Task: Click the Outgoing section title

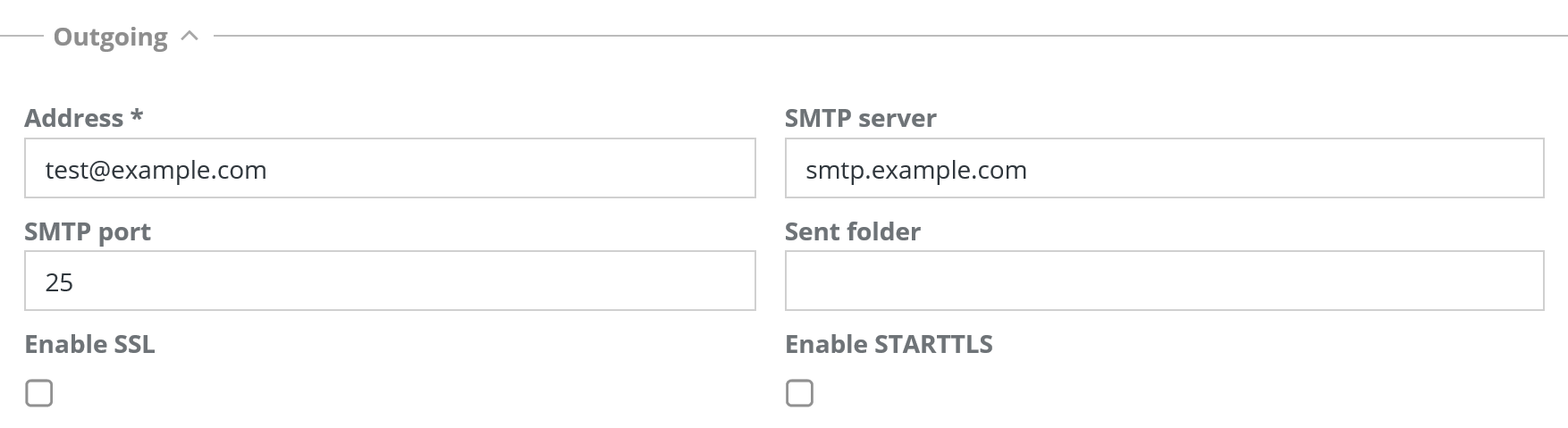Action: (110, 38)
